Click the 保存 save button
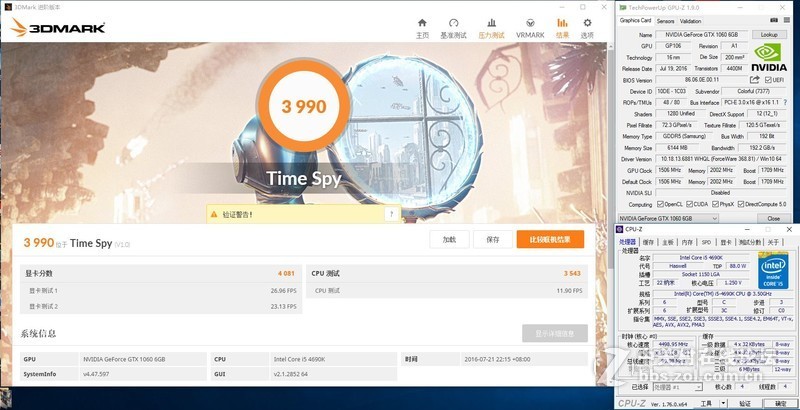Viewport: 800px width, 410px height. pos(492,239)
